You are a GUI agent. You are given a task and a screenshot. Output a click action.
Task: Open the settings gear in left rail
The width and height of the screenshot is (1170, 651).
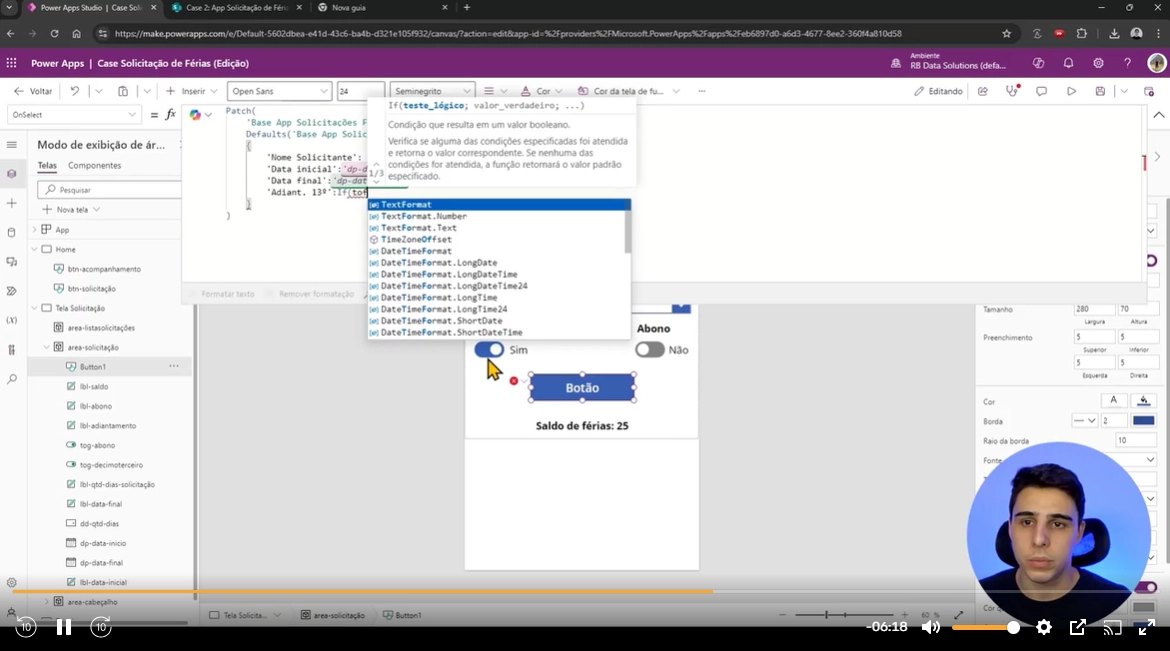tap(11, 583)
